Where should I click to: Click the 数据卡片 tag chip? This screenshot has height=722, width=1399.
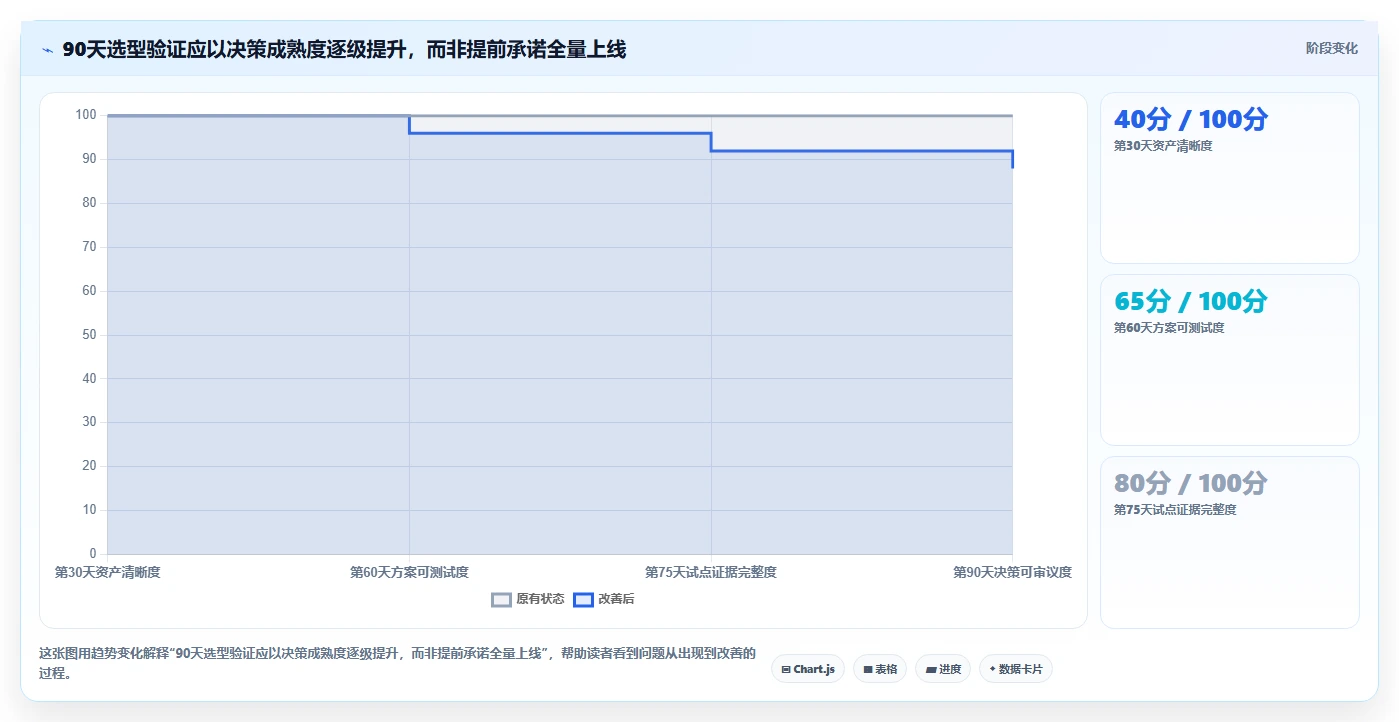pos(1016,669)
